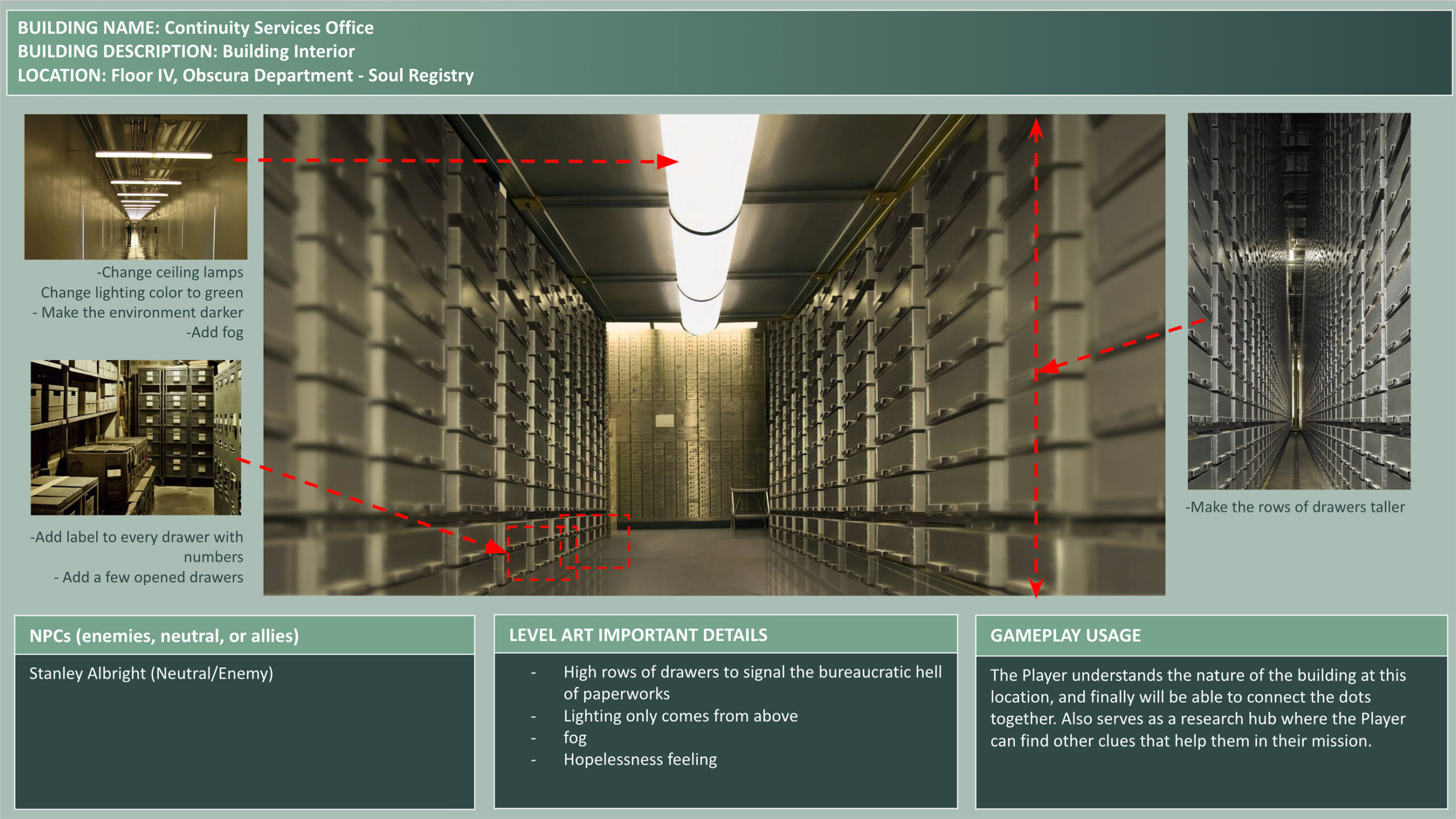Click the 'NPCs (enemies, neutral, or allies)' heading

164,635
